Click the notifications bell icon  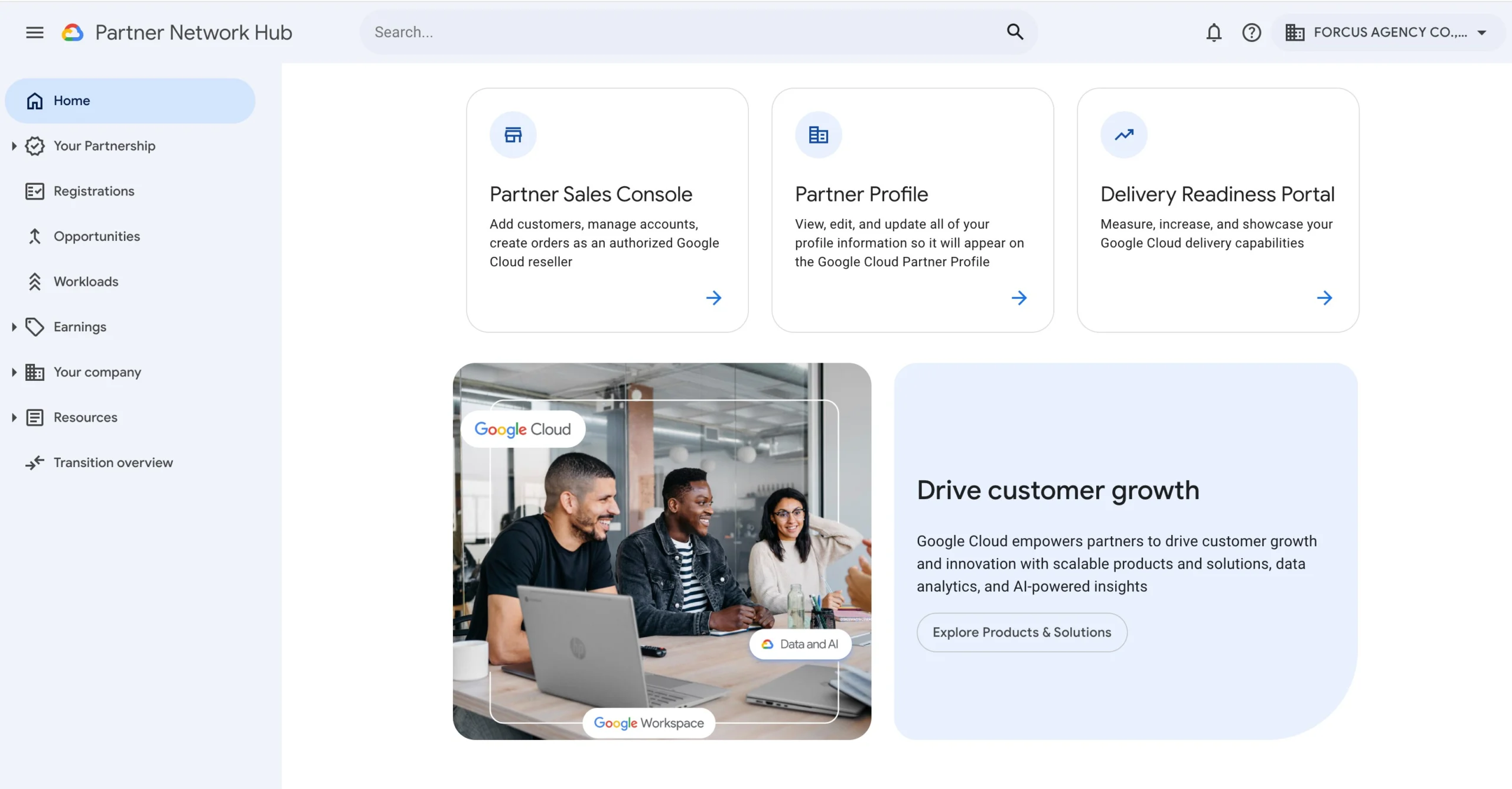pyautogui.click(x=1213, y=32)
